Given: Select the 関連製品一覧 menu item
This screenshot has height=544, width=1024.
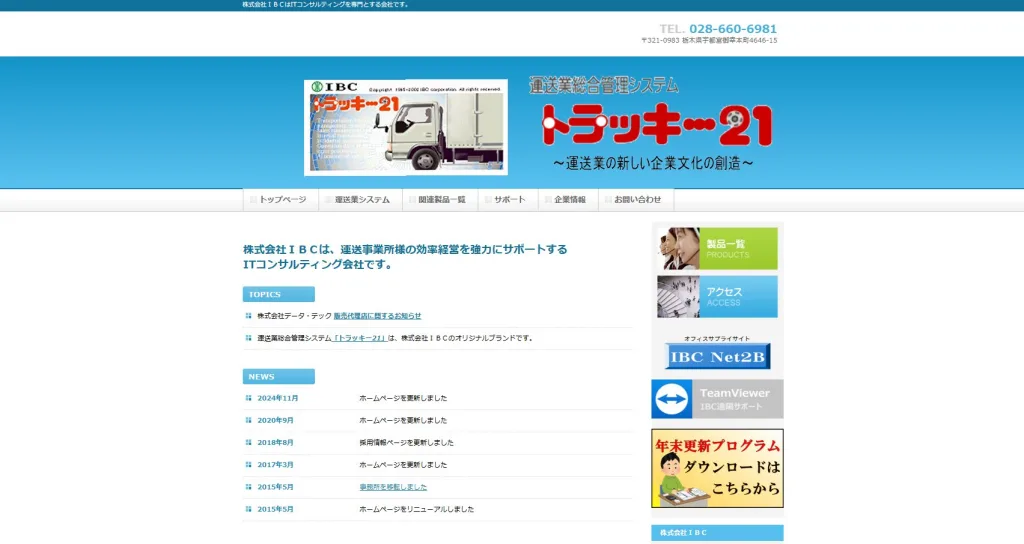Looking at the screenshot, I should tap(440, 200).
